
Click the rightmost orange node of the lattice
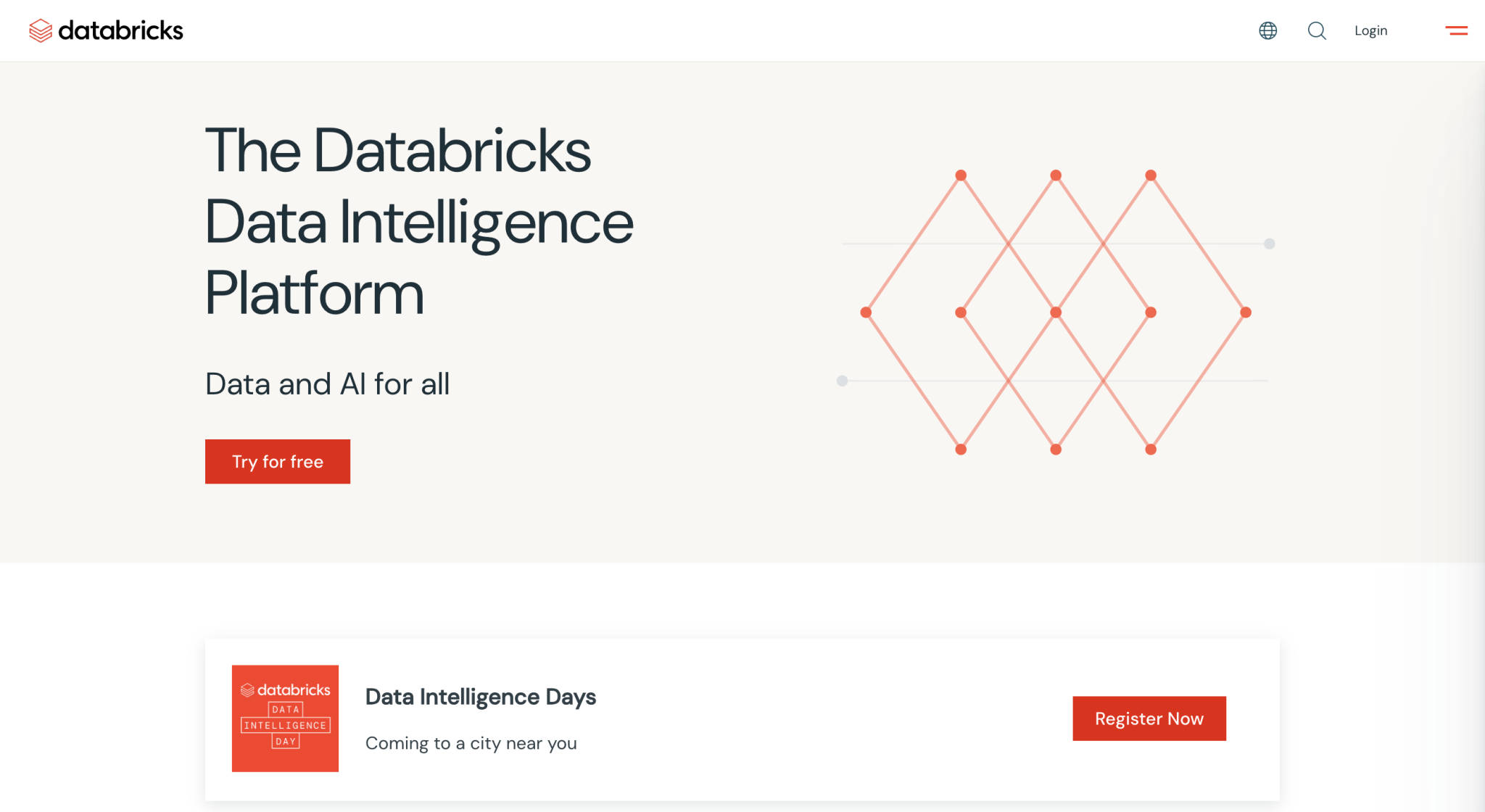1246,312
